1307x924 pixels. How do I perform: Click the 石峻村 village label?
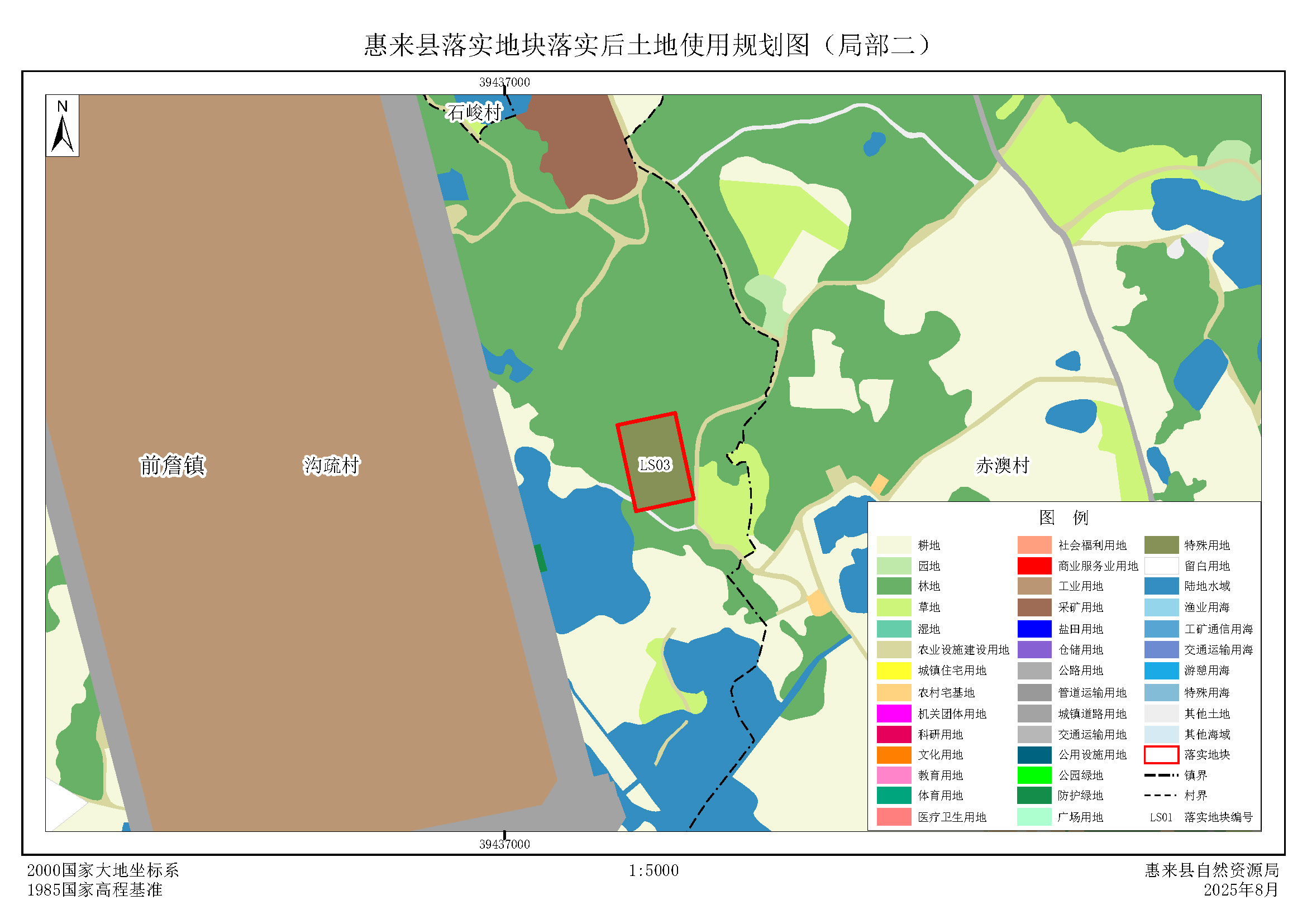click(x=474, y=113)
